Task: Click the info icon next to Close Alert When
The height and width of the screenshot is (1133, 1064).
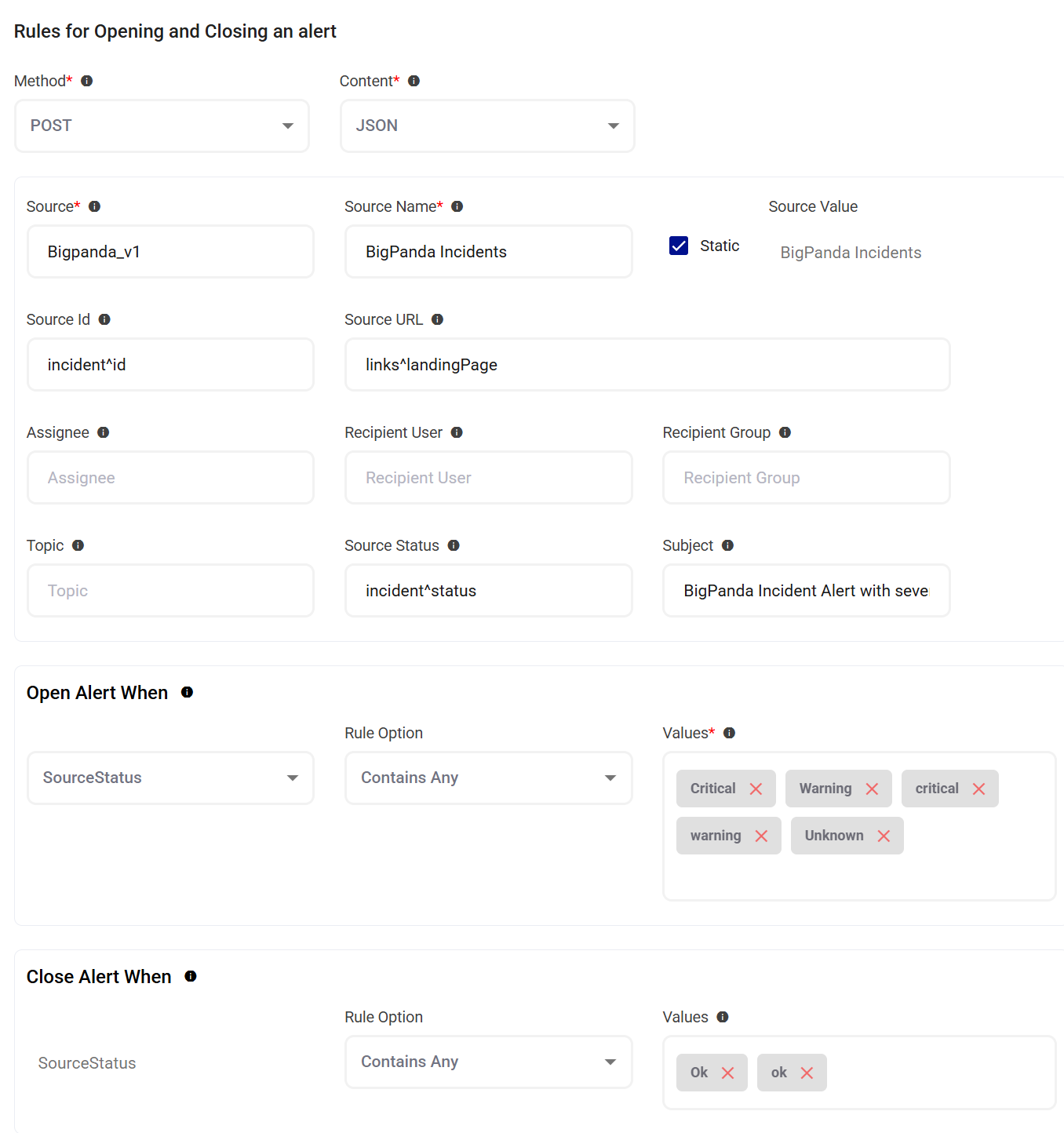Action: (x=191, y=976)
